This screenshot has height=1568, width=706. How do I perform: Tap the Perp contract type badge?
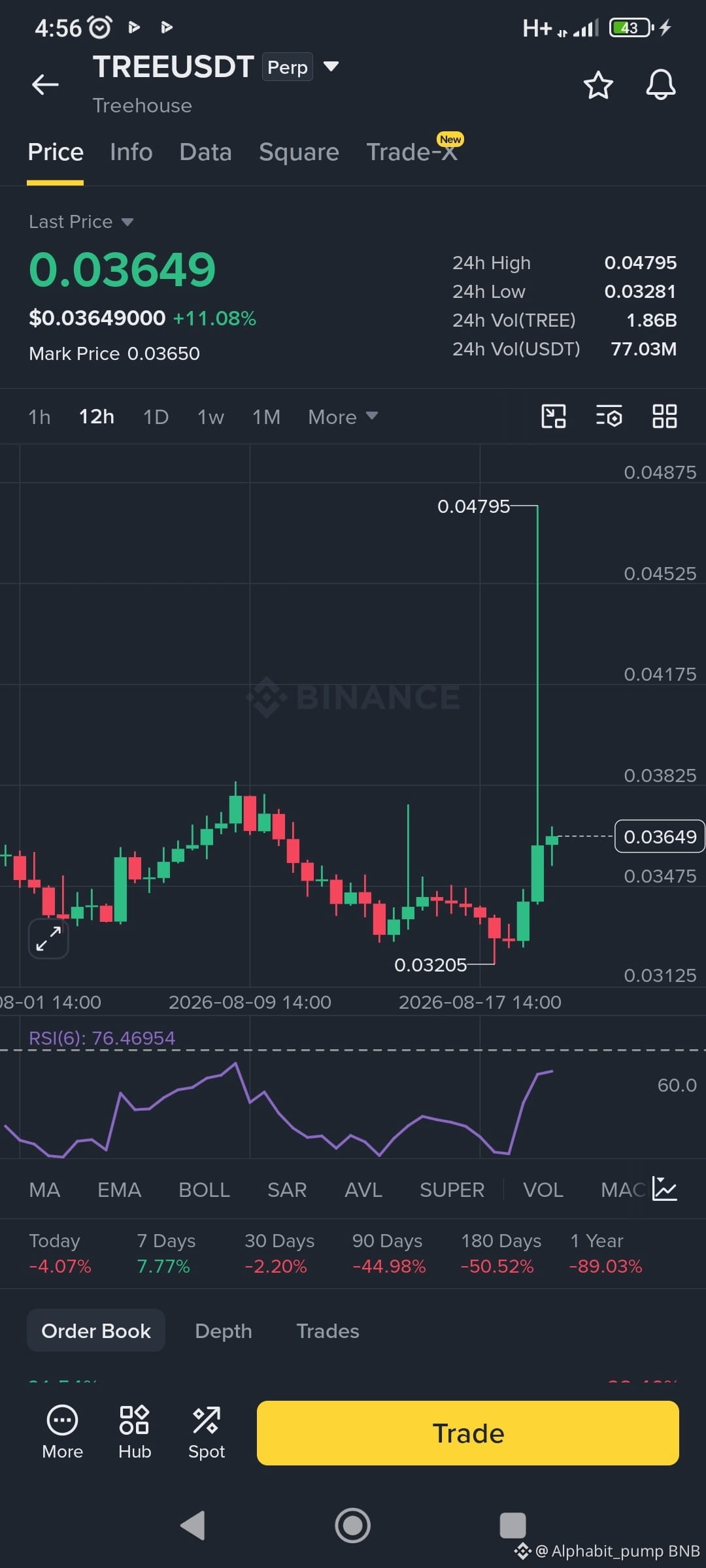(288, 67)
